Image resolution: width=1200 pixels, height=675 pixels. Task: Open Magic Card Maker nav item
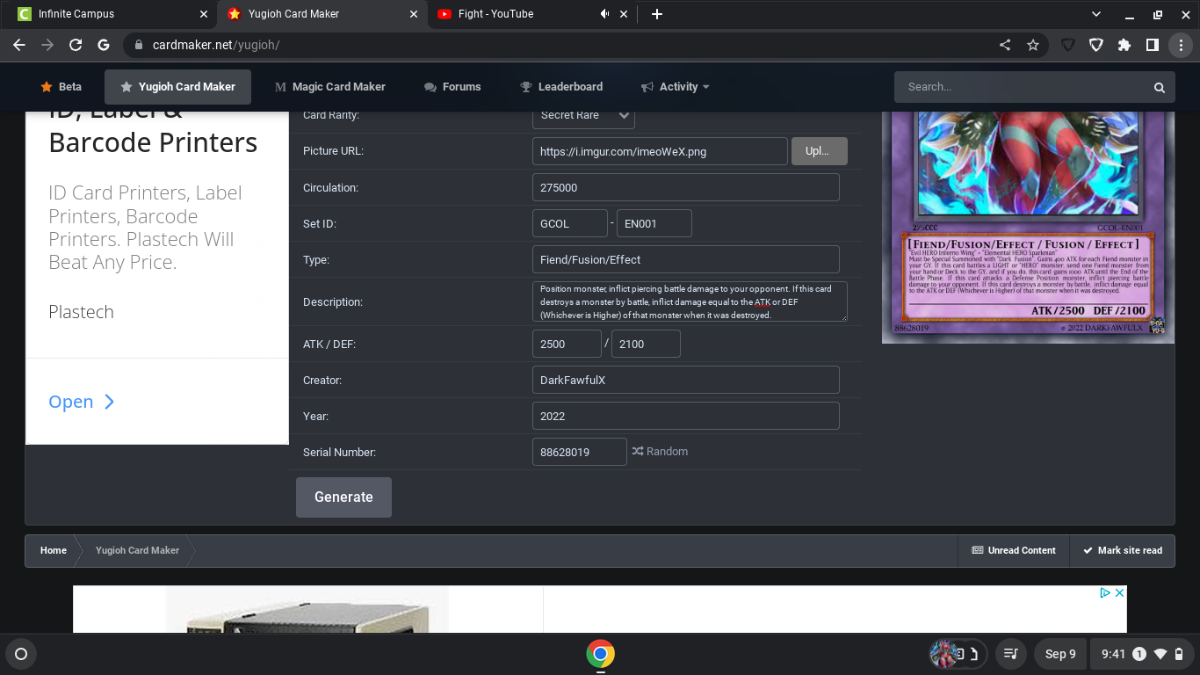pos(330,87)
